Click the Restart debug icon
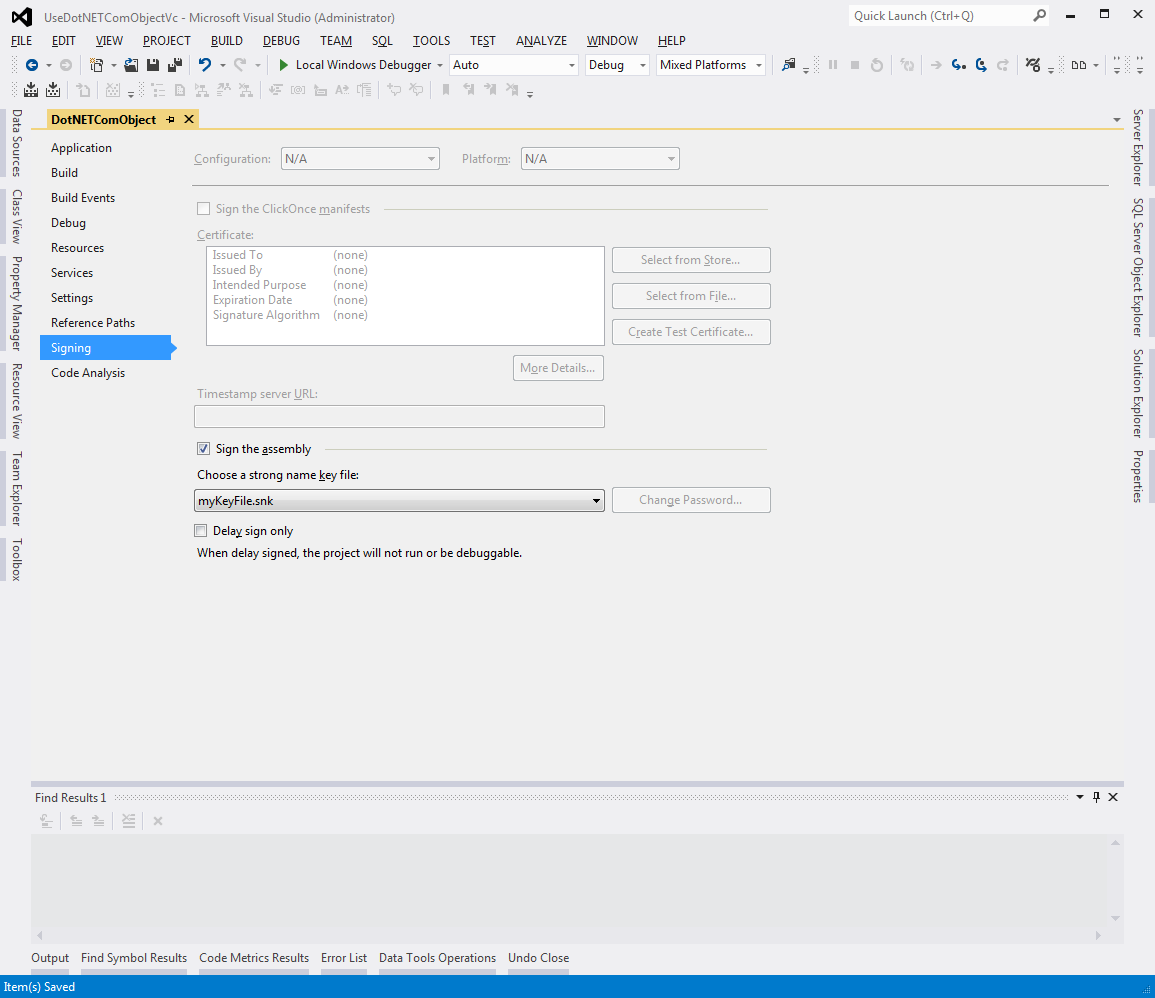This screenshot has height=998, width=1155. point(877,65)
